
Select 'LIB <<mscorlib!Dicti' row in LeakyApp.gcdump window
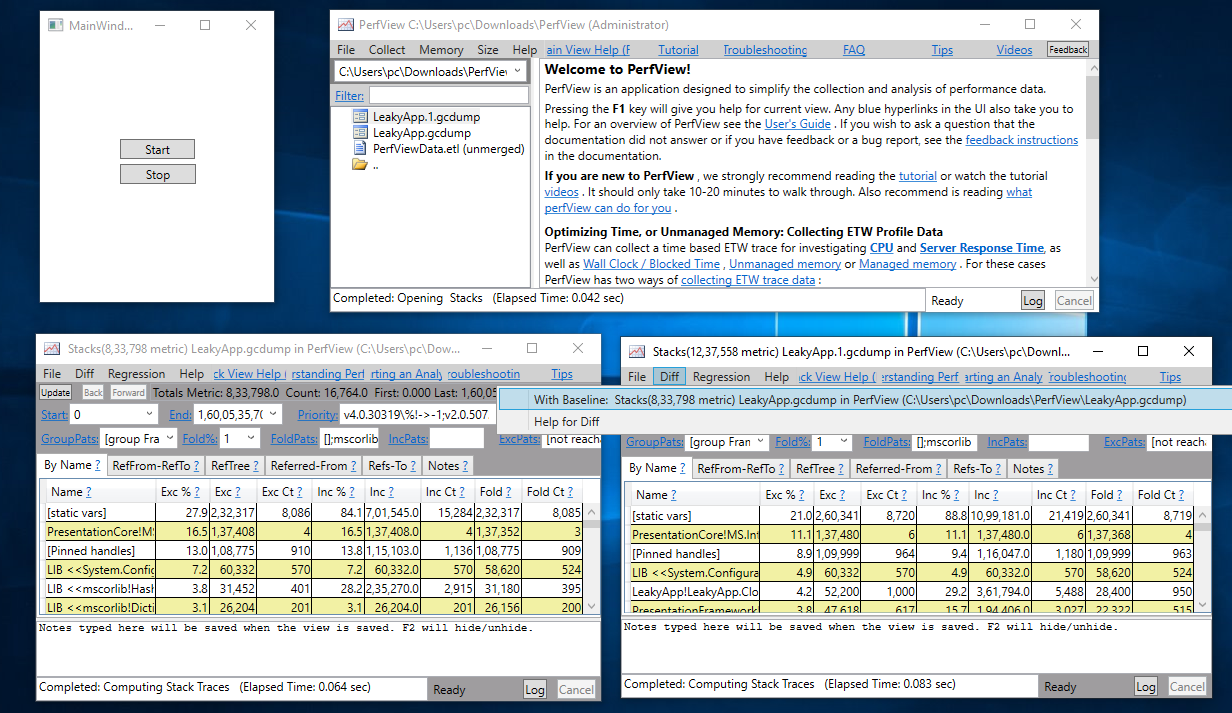(x=312, y=607)
